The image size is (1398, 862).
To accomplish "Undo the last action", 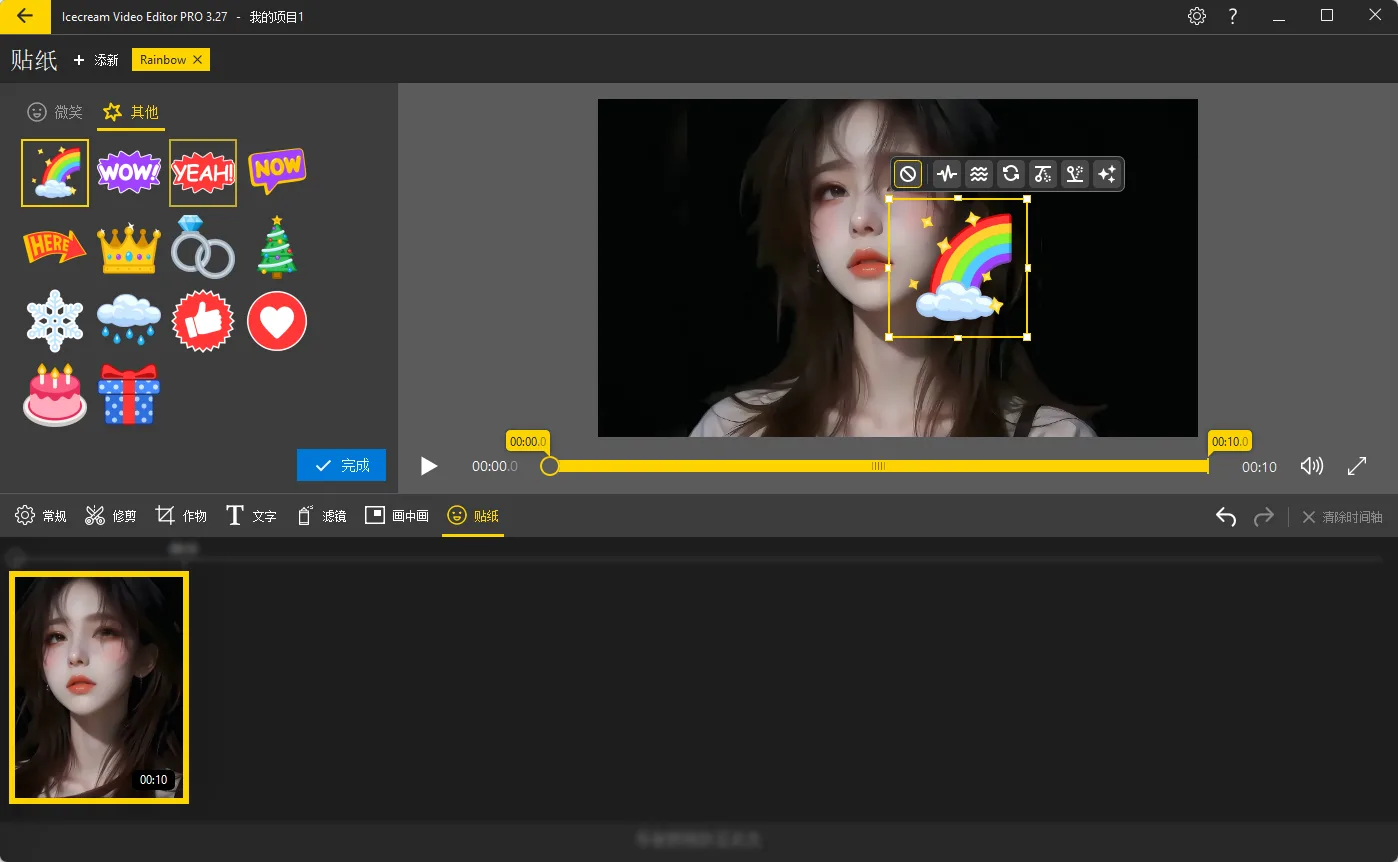I will tap(1226, 517).
